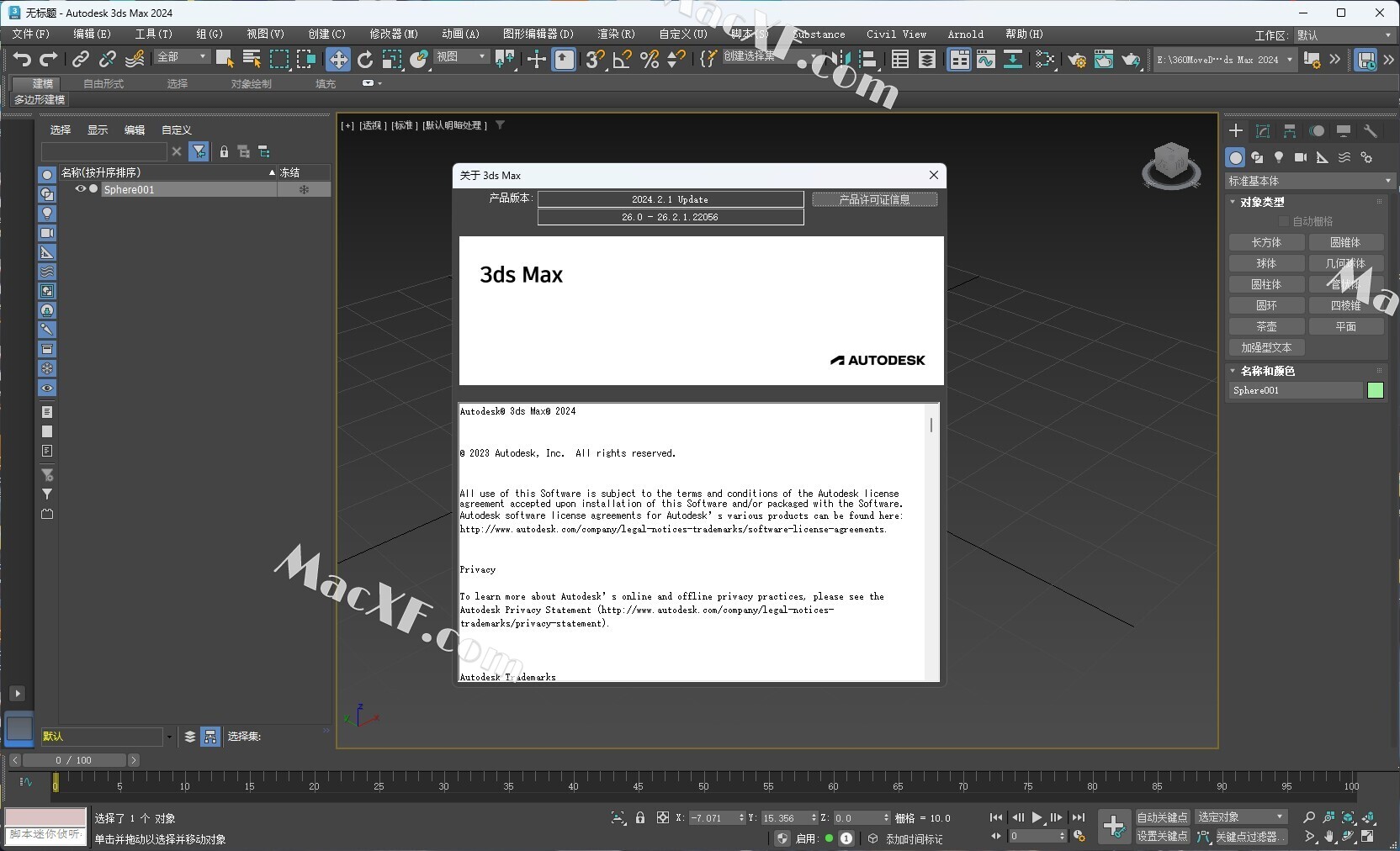Click the green object color swatch
This screenshot has height=851, width=1400.
[x=1376, y=390]
